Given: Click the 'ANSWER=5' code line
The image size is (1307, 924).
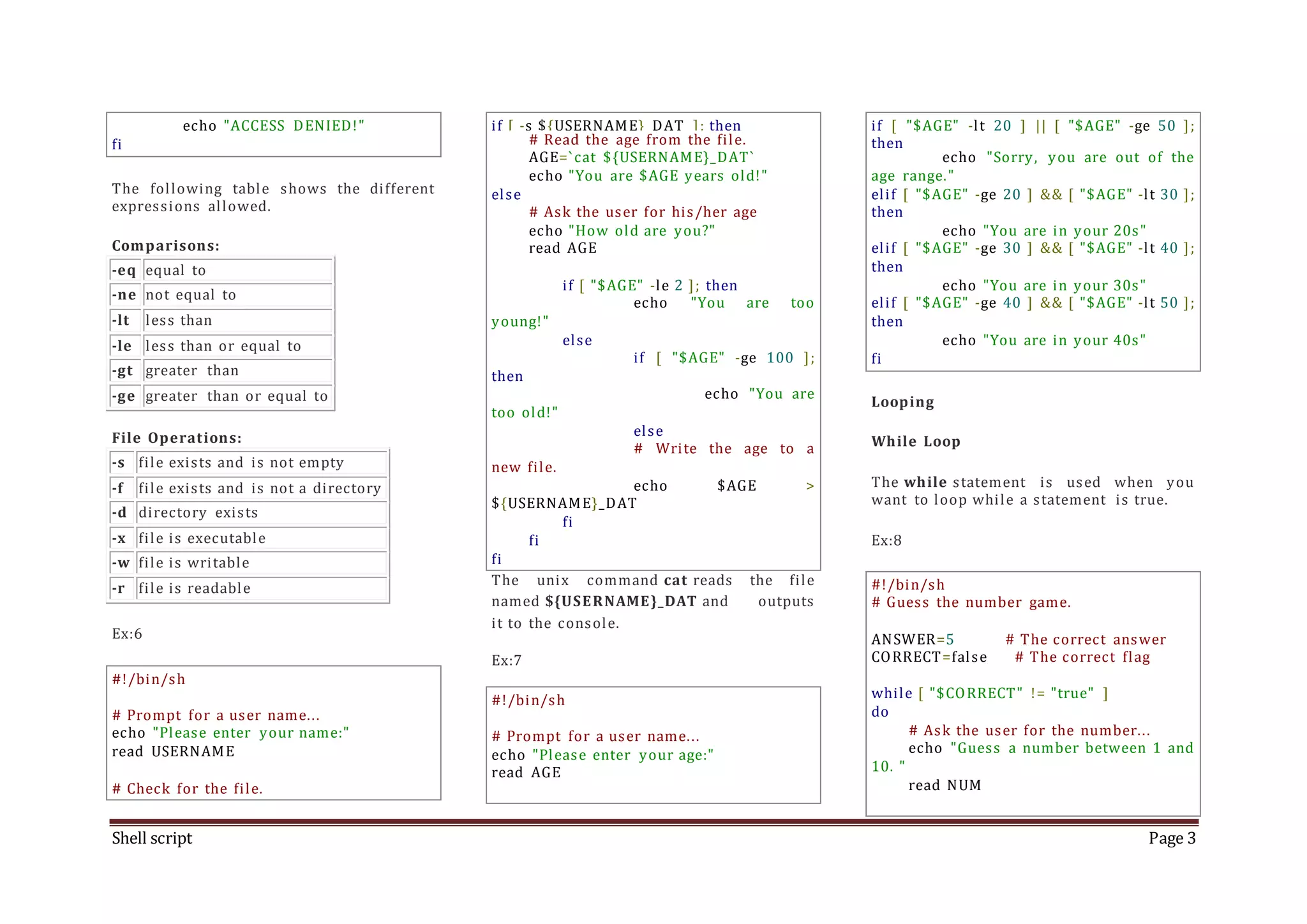Looking at the screenshot, I should click(x=913, y=639).
